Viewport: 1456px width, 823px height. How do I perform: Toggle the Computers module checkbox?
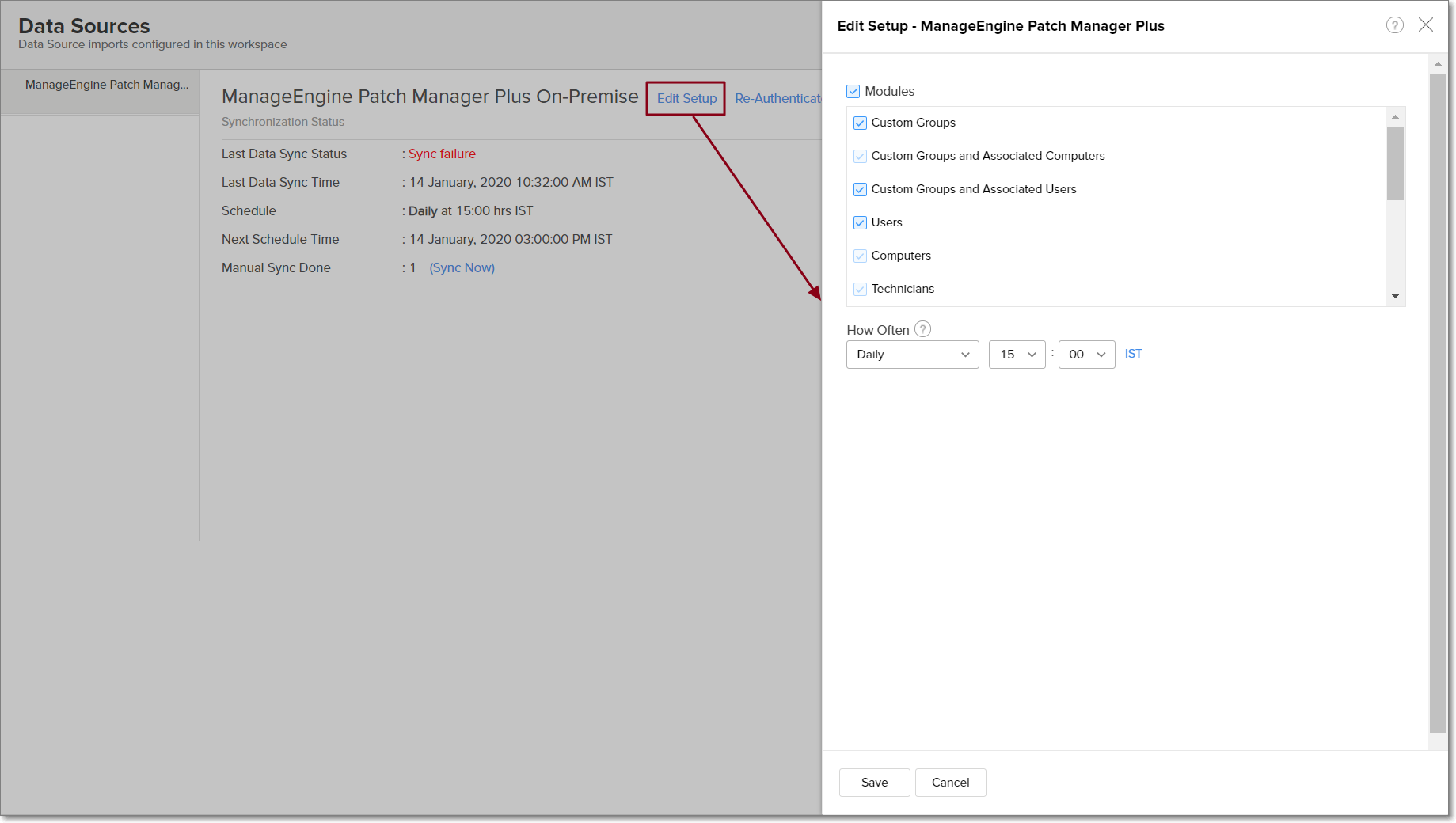tap(860, 256)
